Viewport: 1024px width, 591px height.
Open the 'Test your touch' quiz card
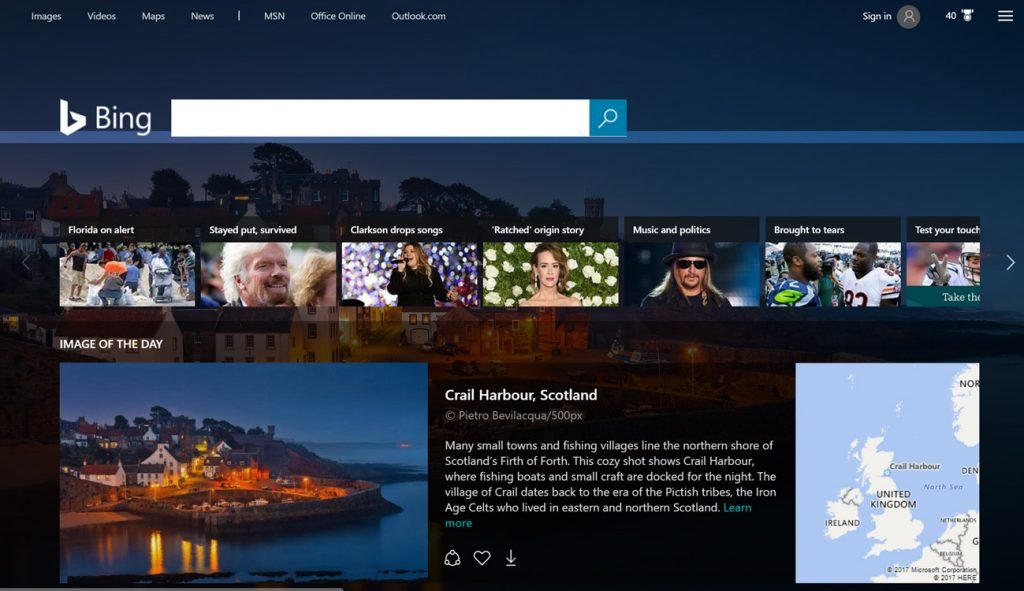point(943,263)
